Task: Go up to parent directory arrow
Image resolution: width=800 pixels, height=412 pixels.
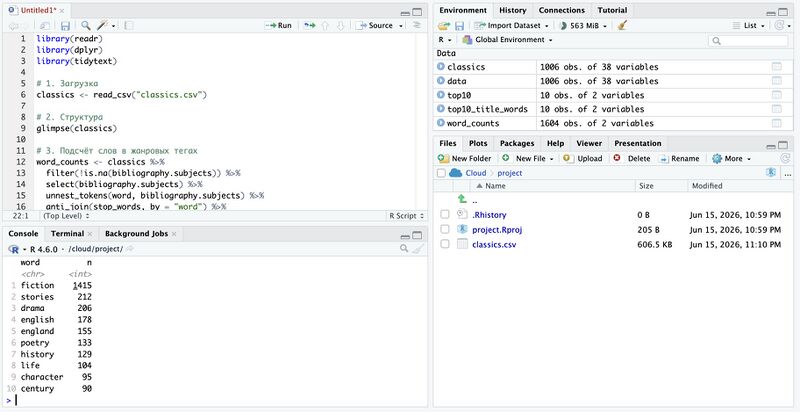Action: (x=462, y=199)
